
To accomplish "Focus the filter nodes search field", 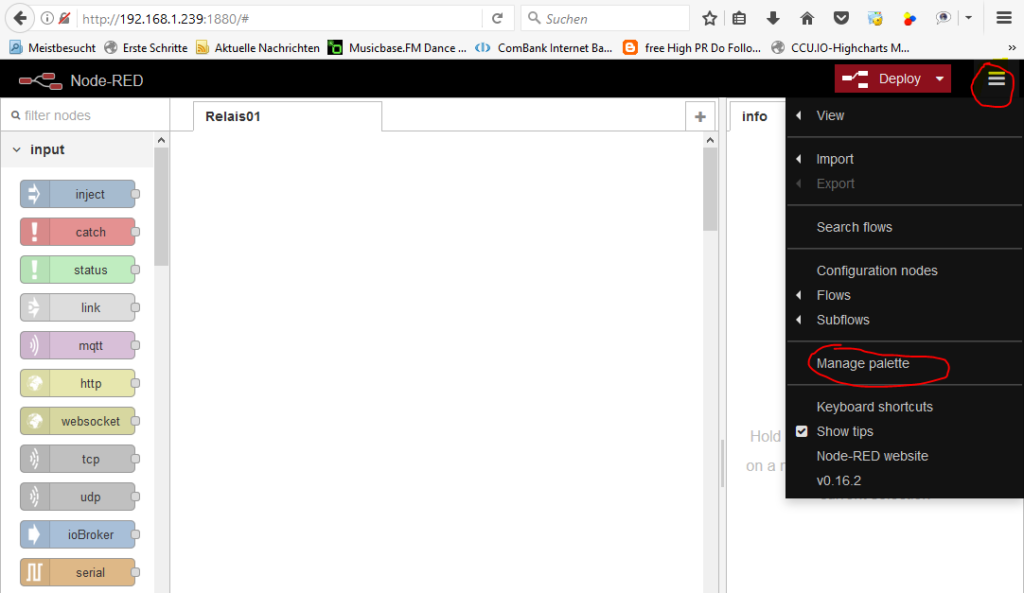I will (85, 115).
